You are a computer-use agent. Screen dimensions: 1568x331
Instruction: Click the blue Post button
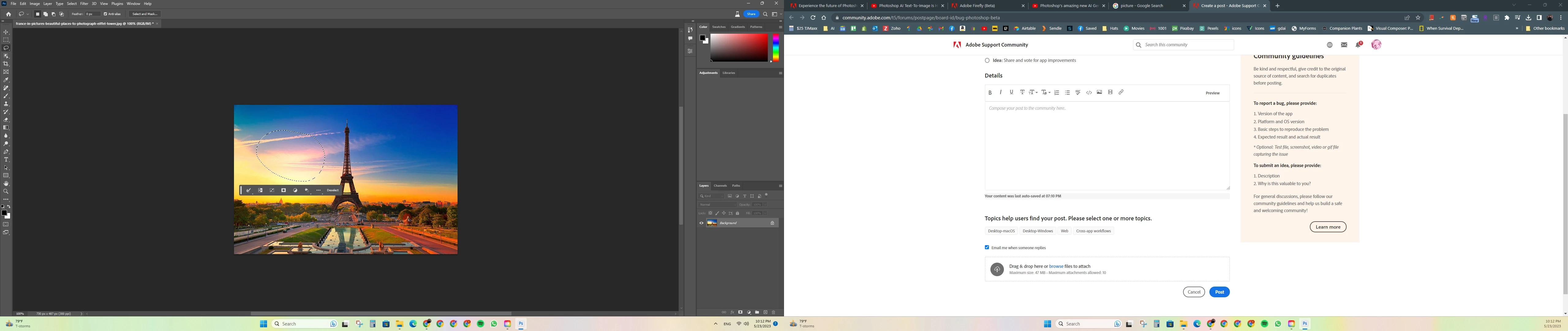coord(1219,292)
